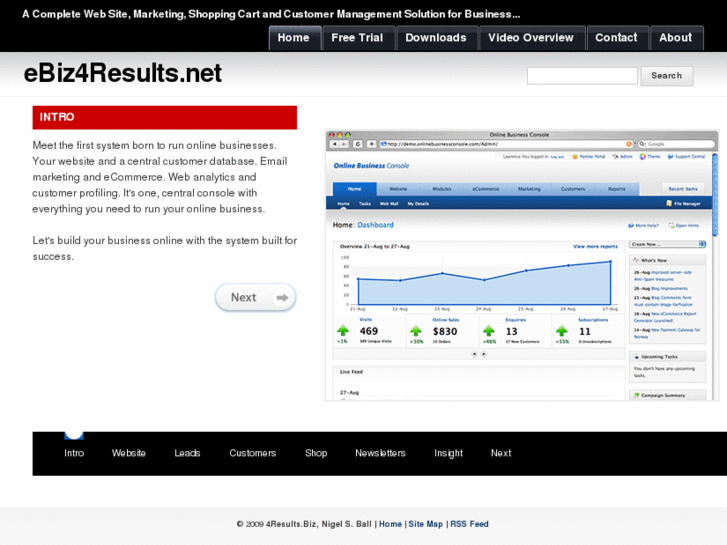Click the red INTRO heading bar
The image size is (727, 545).
[x=165, y=117]
